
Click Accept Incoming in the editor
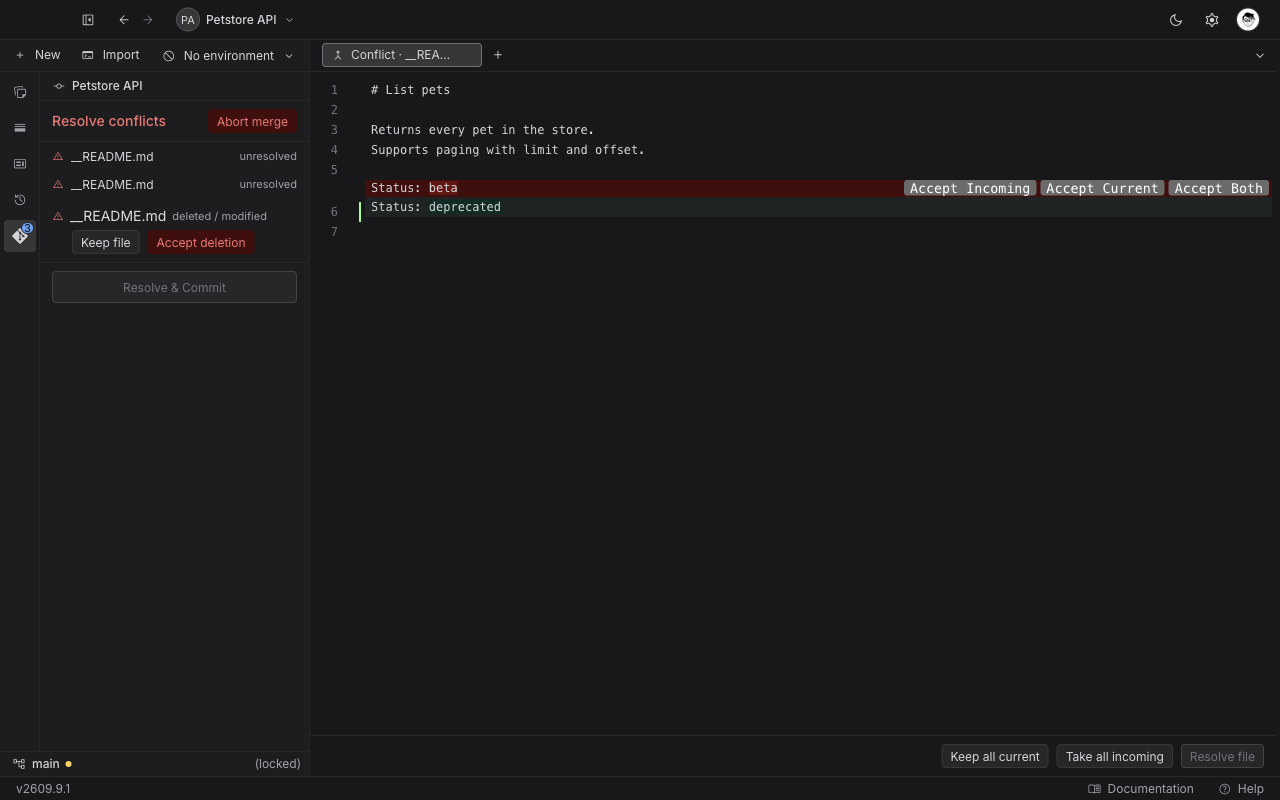click(970, 188)
